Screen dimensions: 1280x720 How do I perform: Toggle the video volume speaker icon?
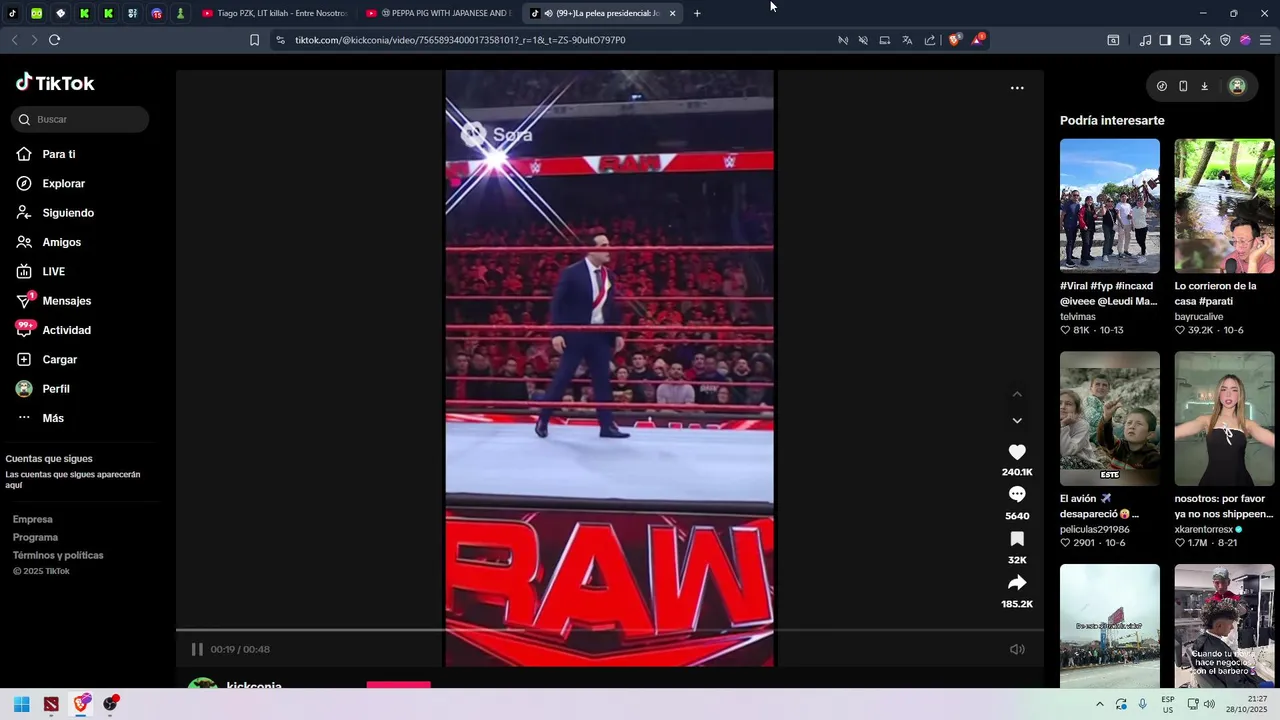pos(1017,649)
